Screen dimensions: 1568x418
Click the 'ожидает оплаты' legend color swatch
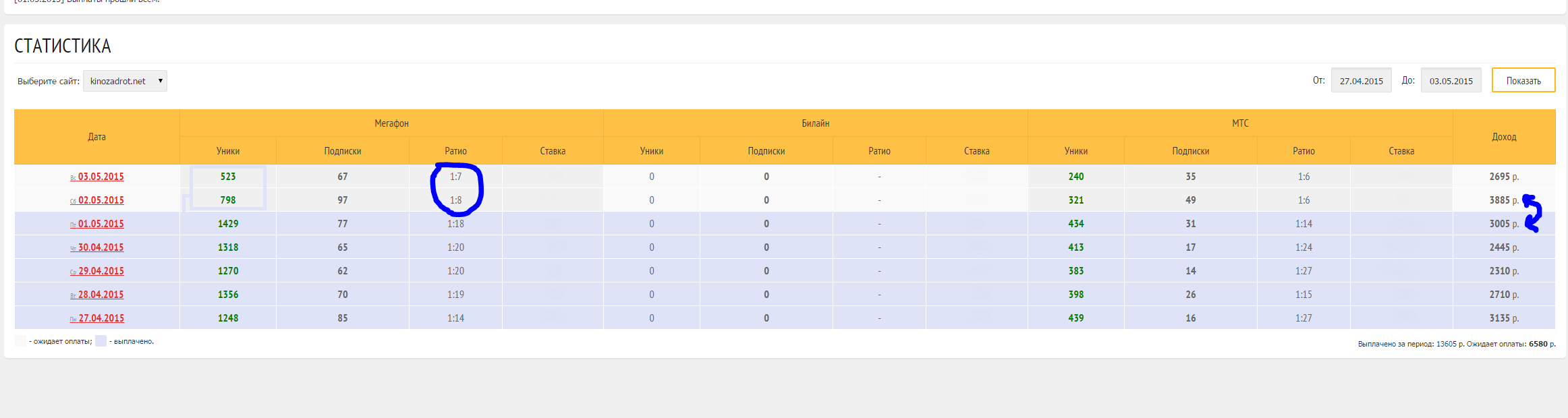[20, 341]
